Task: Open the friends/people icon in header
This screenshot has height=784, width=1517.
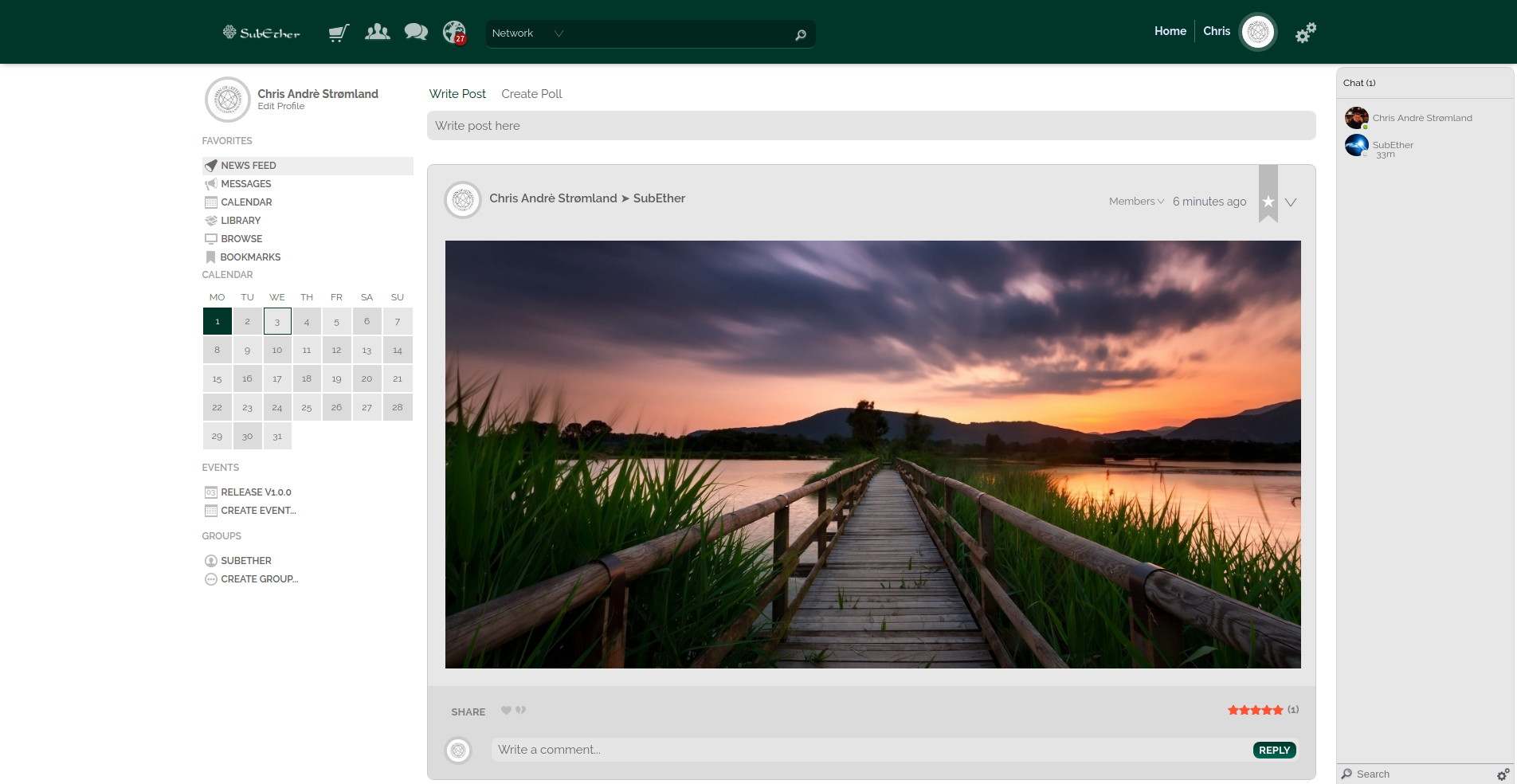Action: coord(377,32)
